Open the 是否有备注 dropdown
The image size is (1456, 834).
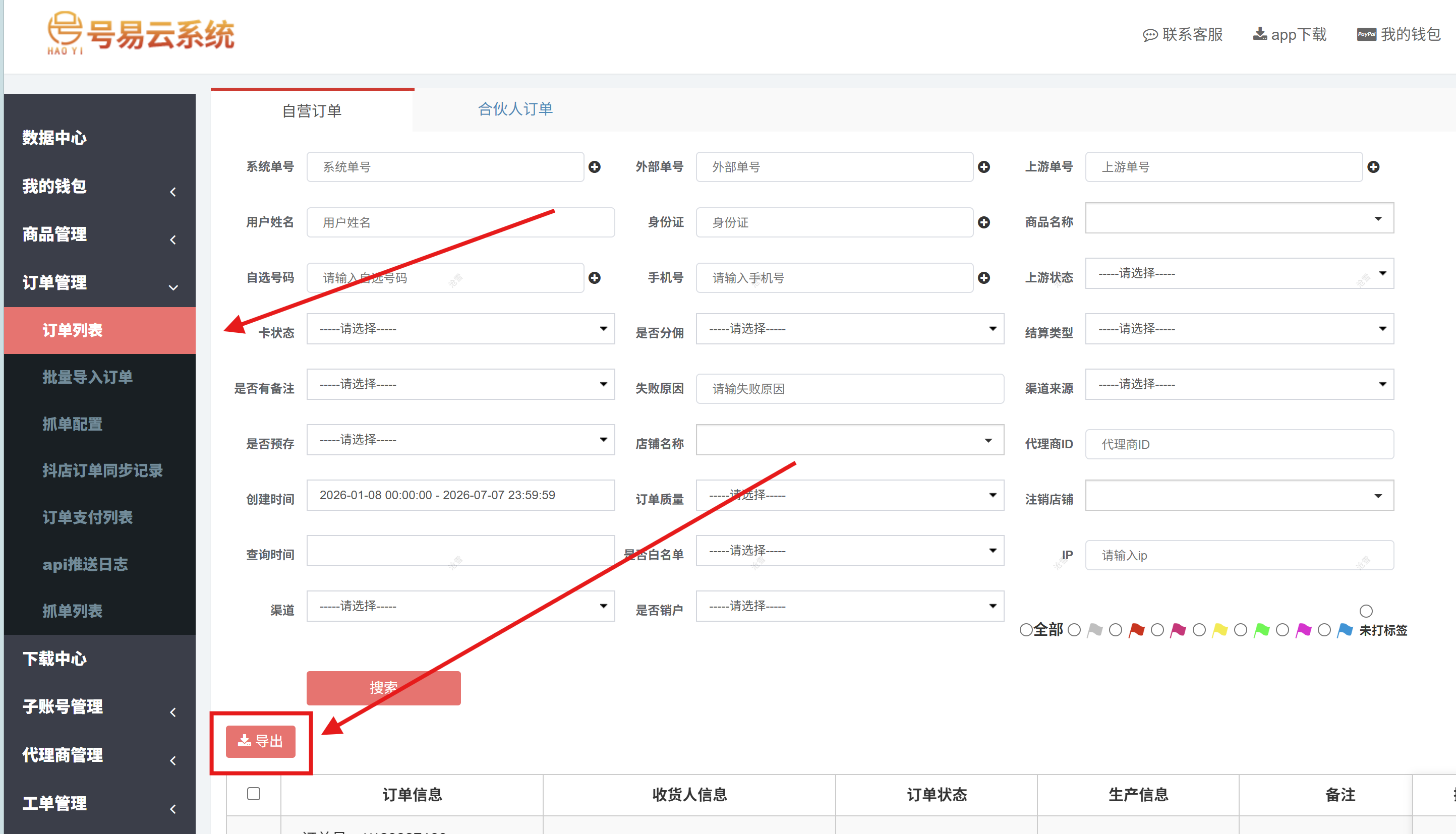(460, 384)
